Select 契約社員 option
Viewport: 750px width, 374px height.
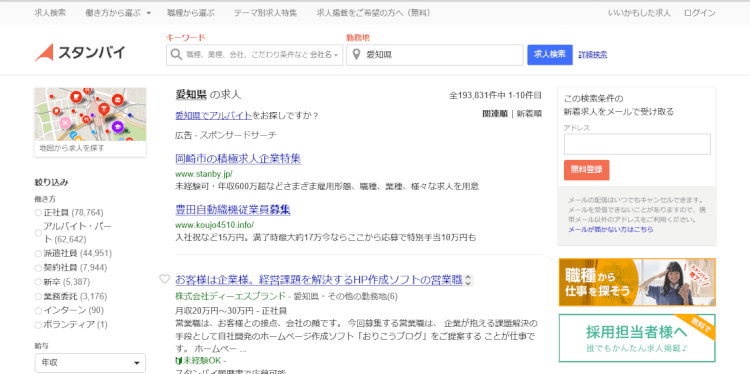click(x=38, y=268)
